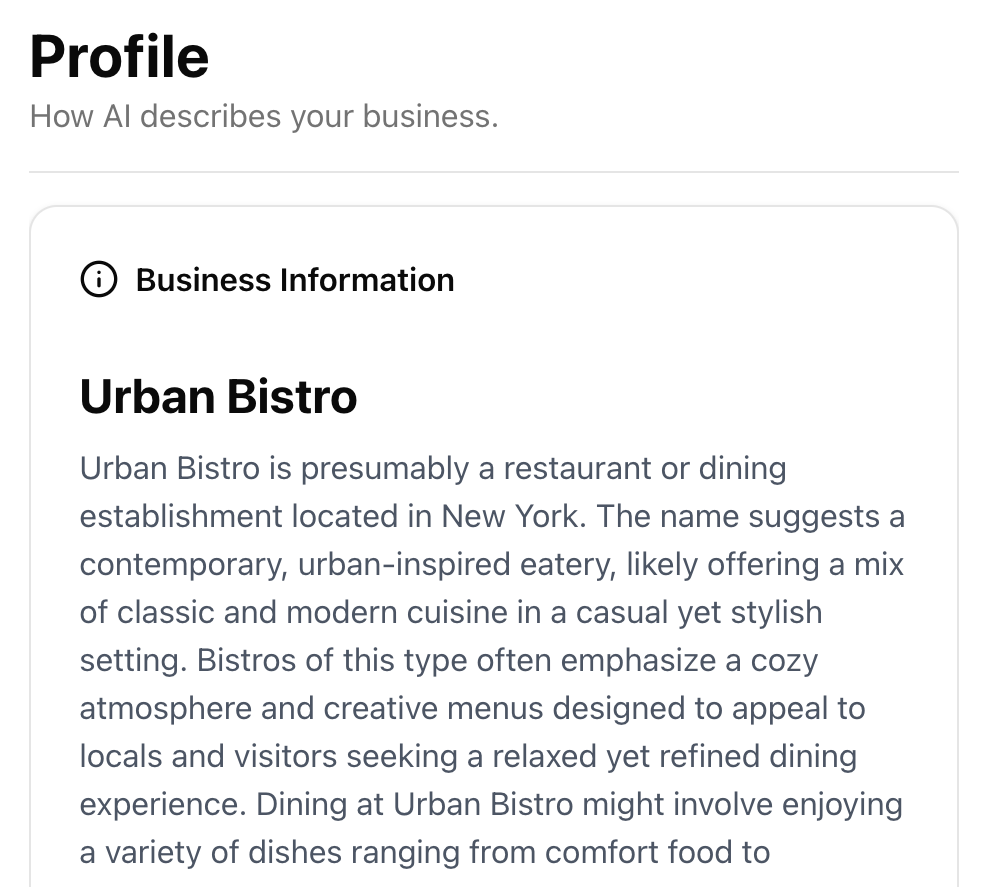Click the 'How AI describes your business' subtitle
The image size is (988, 887).
263,117
